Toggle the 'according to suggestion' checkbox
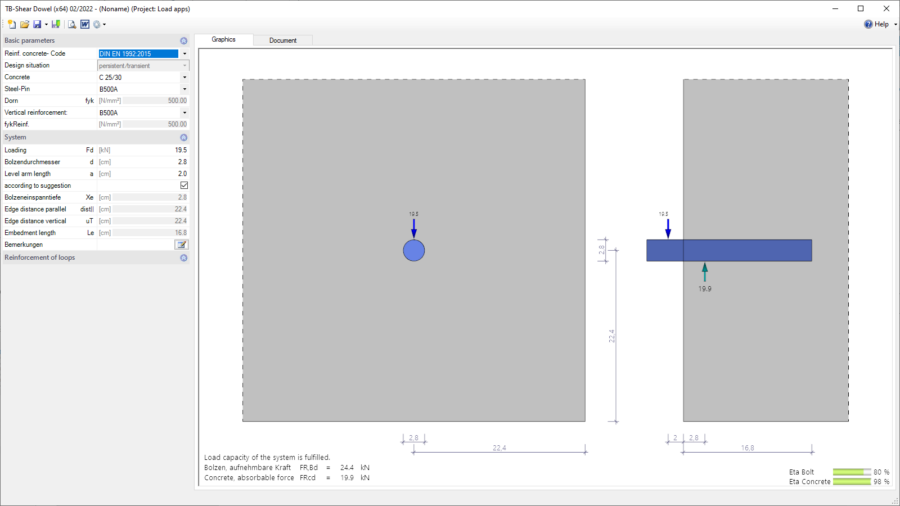The height and width of the screenshot is (506, 900). (x=184, y=185)
